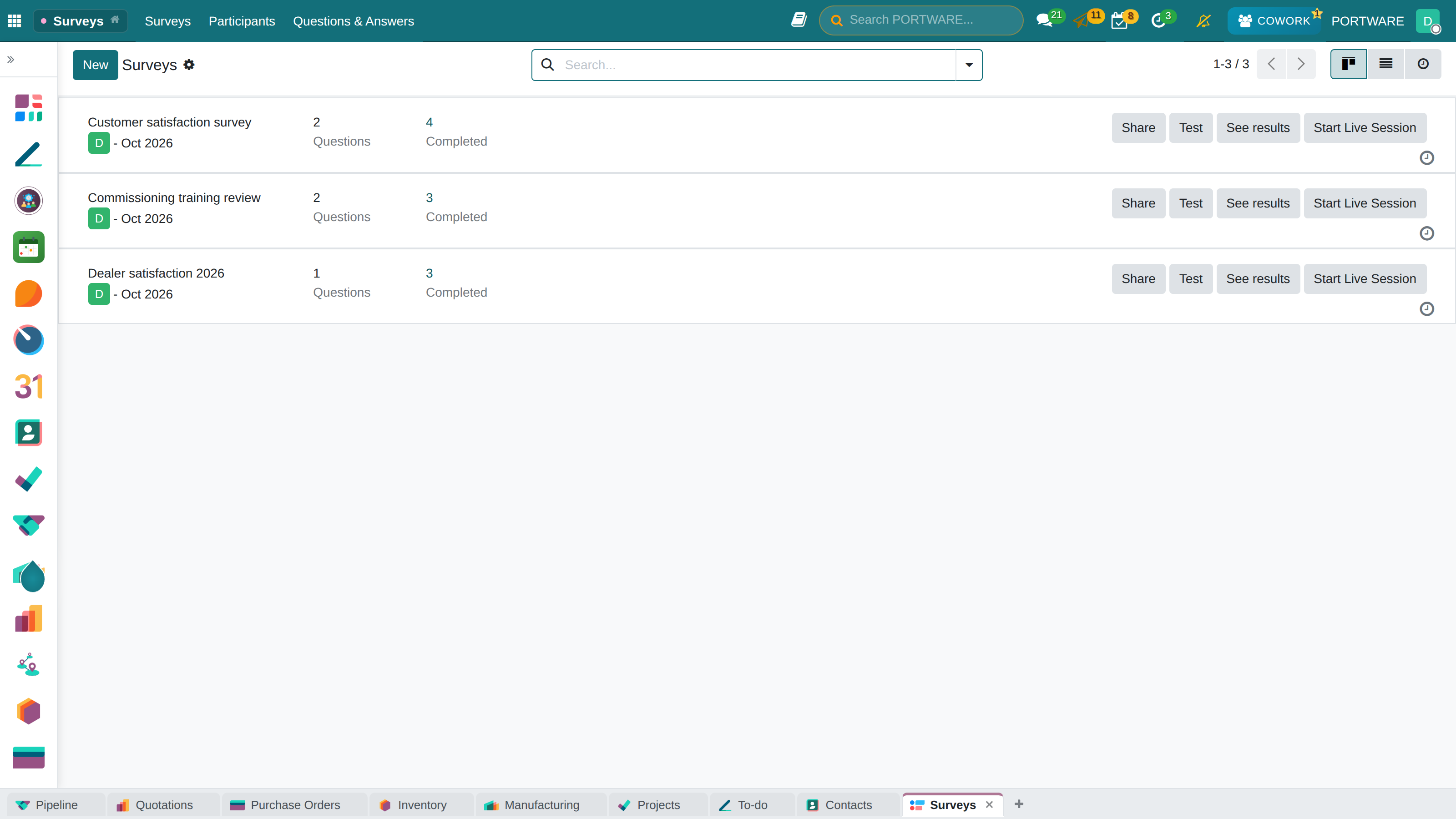Click the knowledge book icon in top bar
This screenshot has height=819, width=1456.
click(x=799, y=20)
